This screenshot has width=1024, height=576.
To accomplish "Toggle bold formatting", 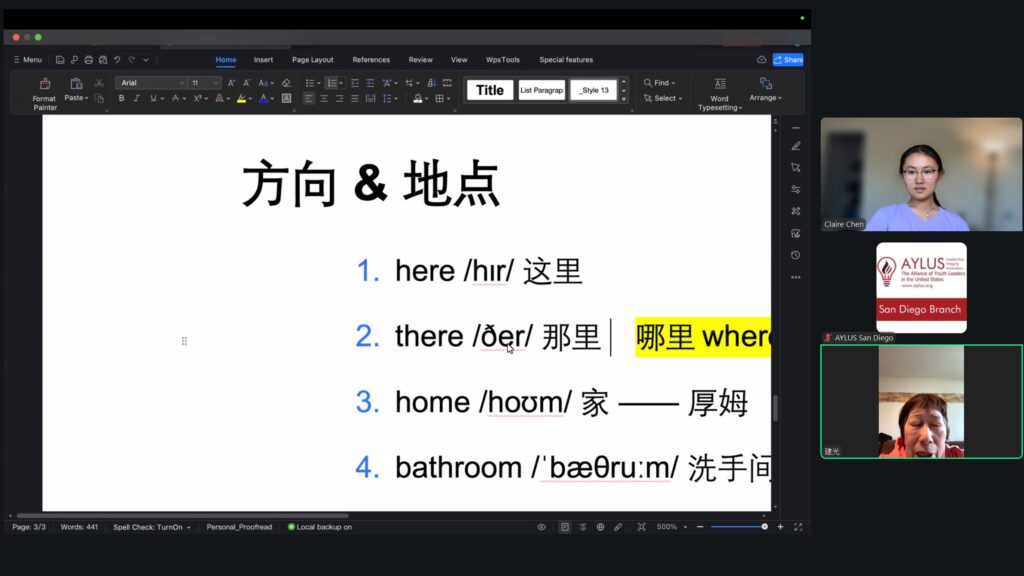I will (121, 99).
